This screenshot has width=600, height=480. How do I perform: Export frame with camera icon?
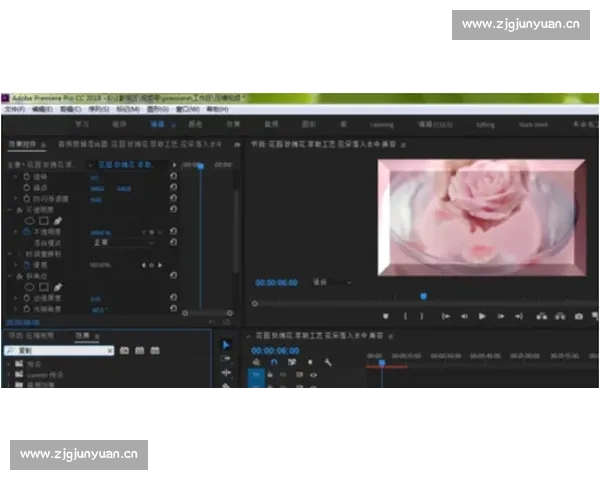[579, 316]
